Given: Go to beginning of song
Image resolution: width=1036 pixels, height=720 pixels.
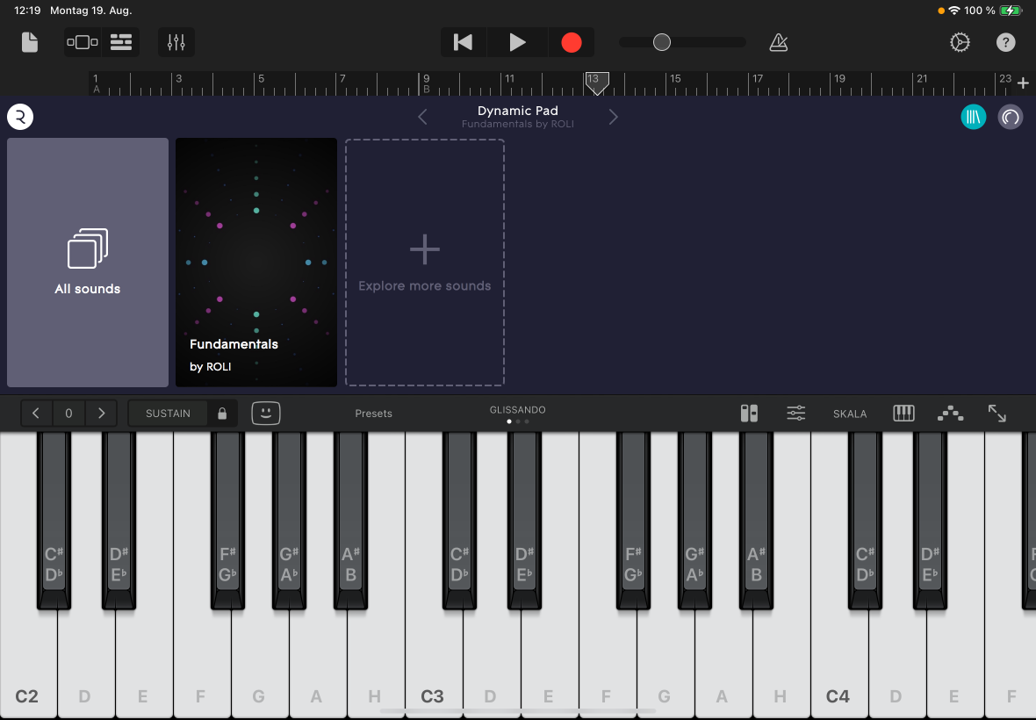Looking at the screenshot, I should (x=463, y=42).
